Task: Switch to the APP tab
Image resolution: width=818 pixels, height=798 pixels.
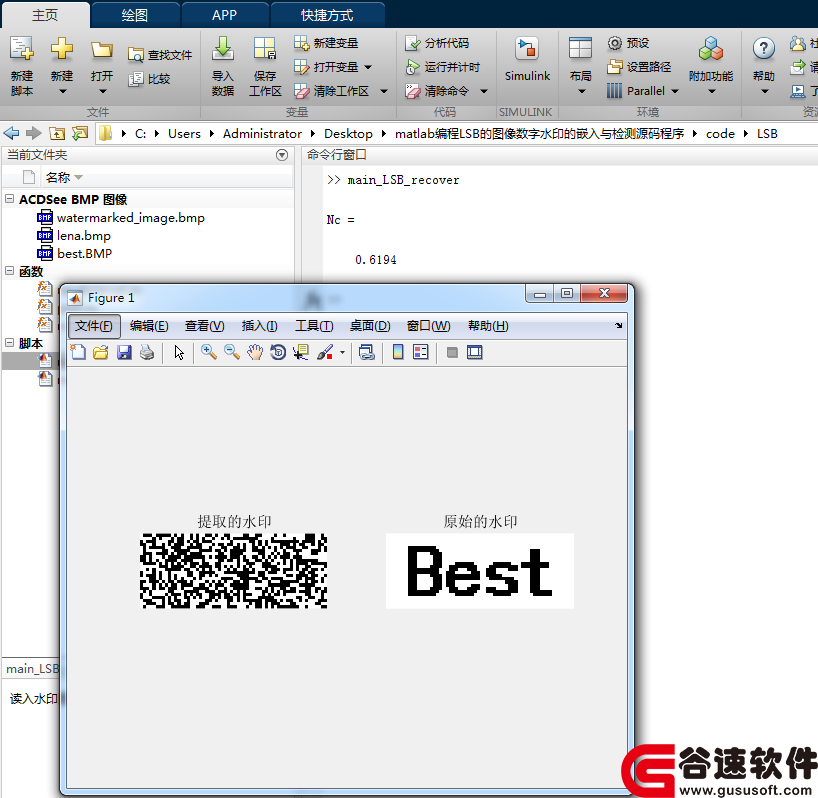Action: coord(224,15)
